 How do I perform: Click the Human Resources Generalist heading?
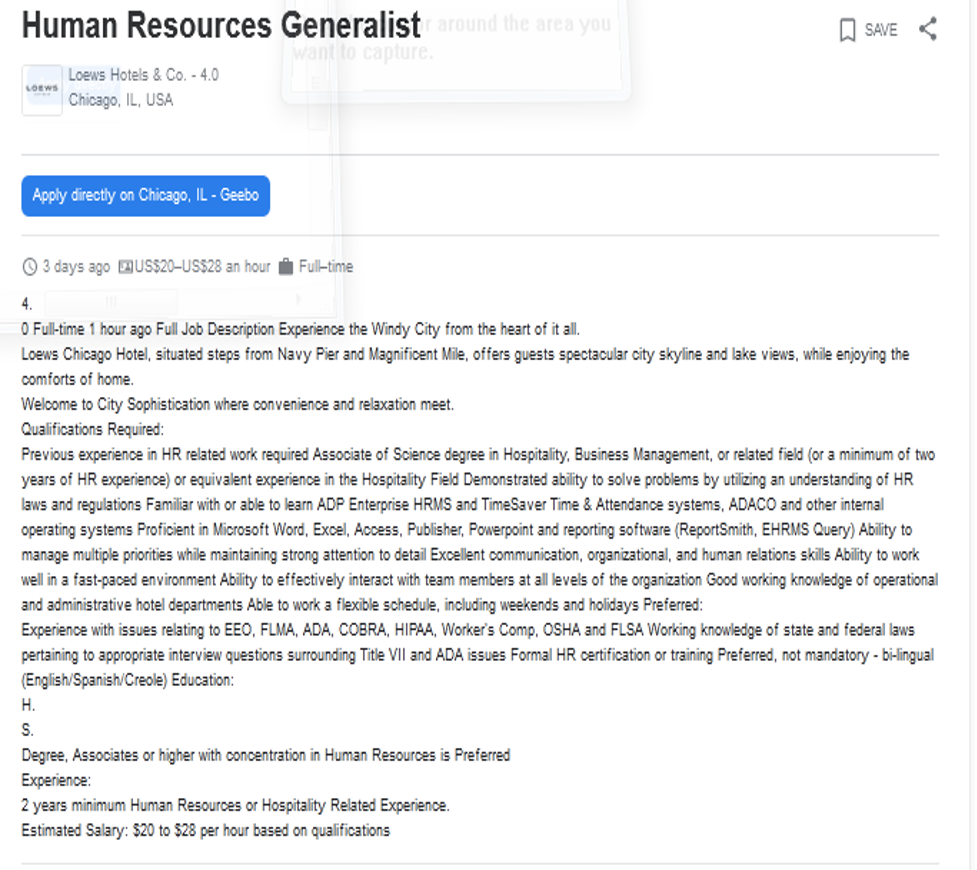click(x=221, y=25)
